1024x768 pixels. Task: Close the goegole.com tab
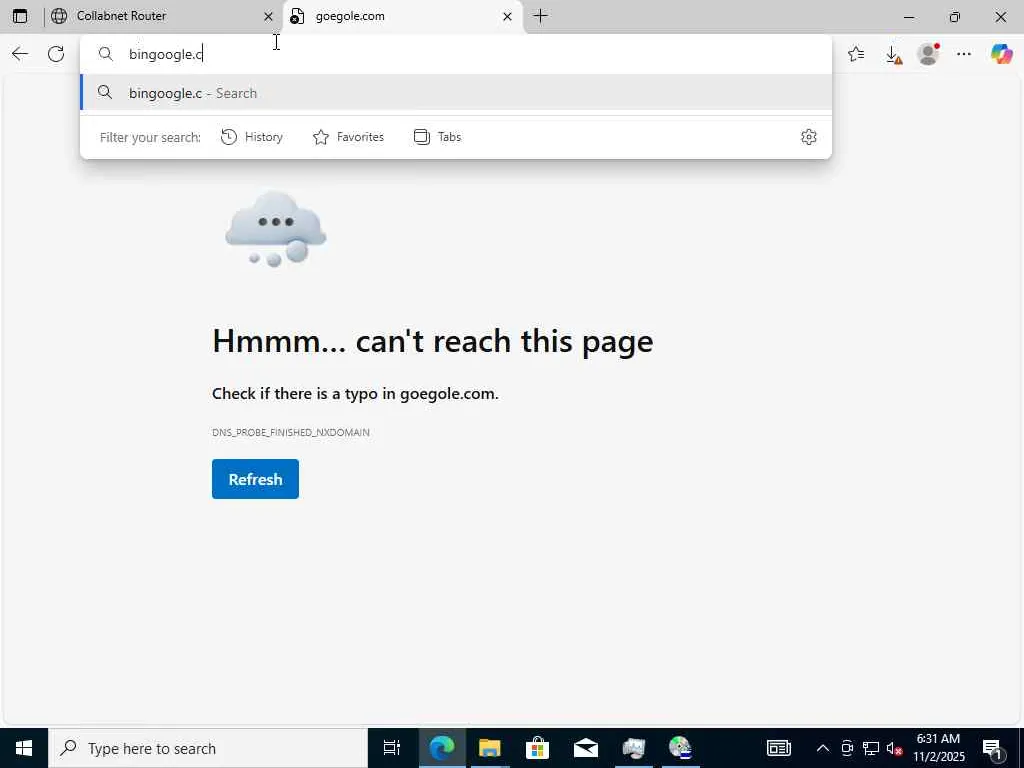pyautogui.click(x=507, y=16)
